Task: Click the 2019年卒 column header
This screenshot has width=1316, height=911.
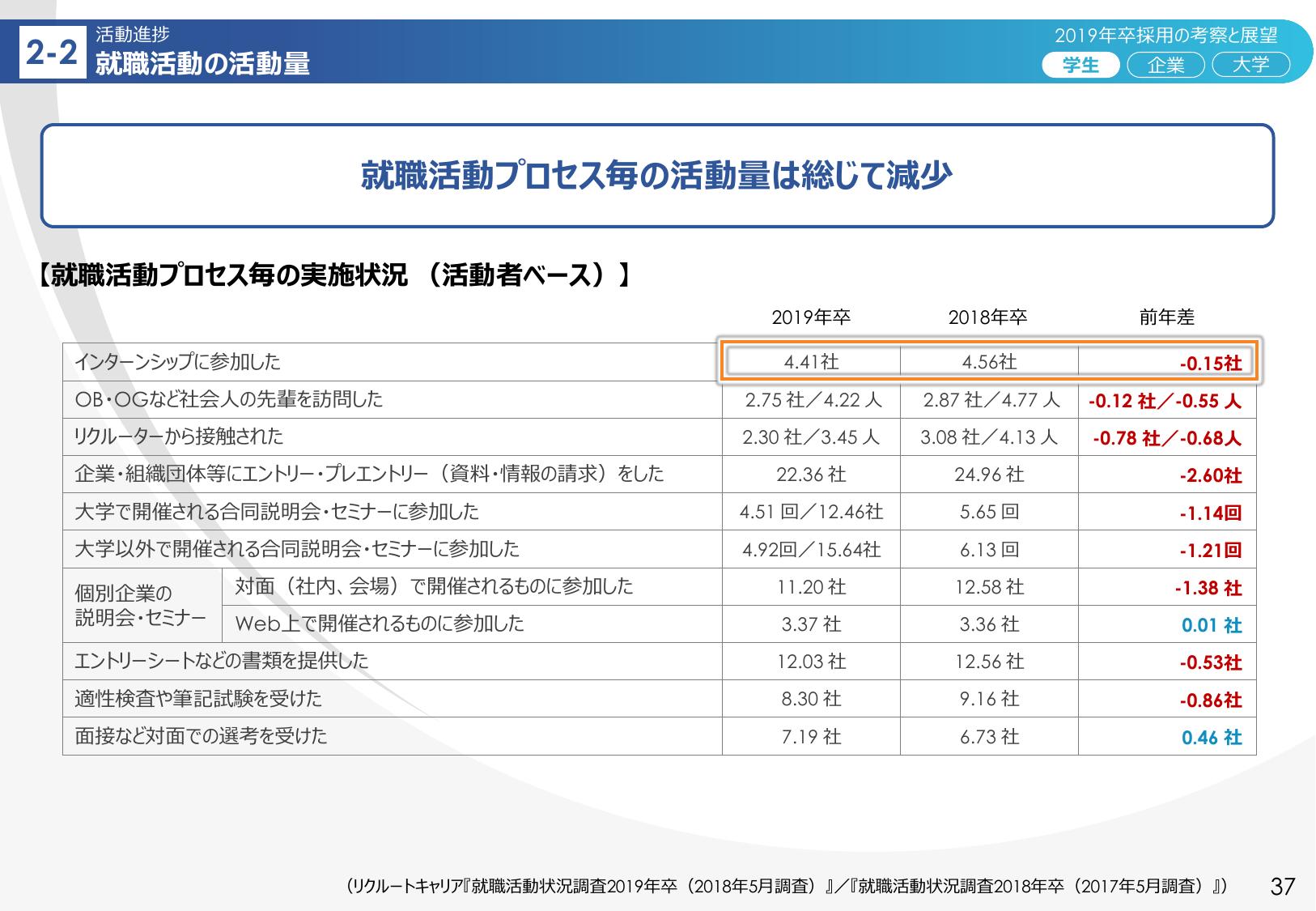Action: (811, 317)
